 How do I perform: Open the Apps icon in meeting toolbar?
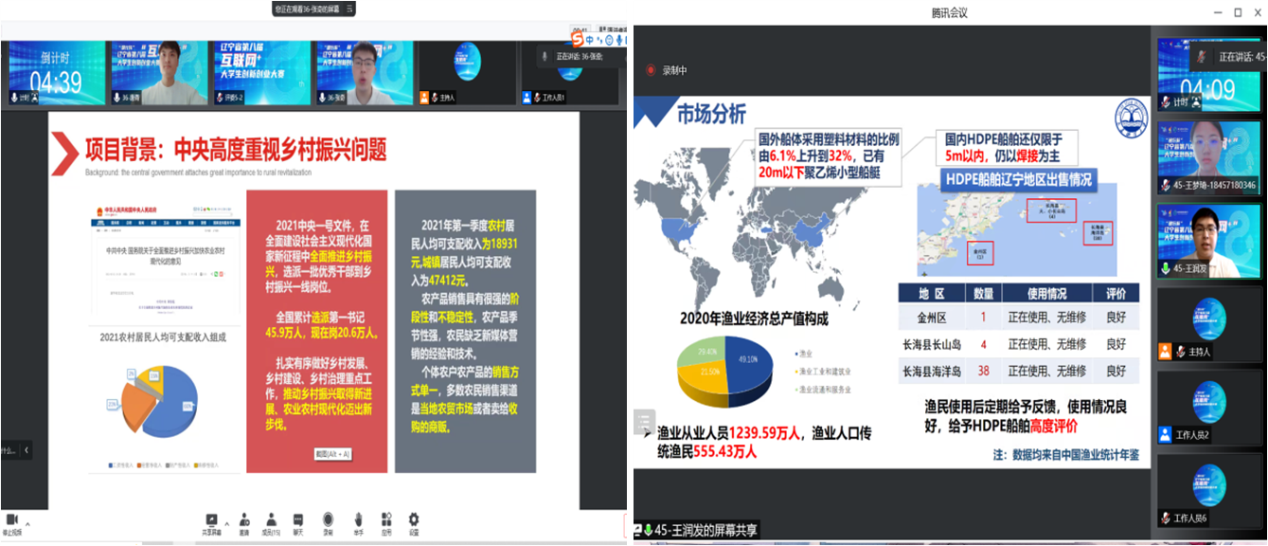pos(387,520)
